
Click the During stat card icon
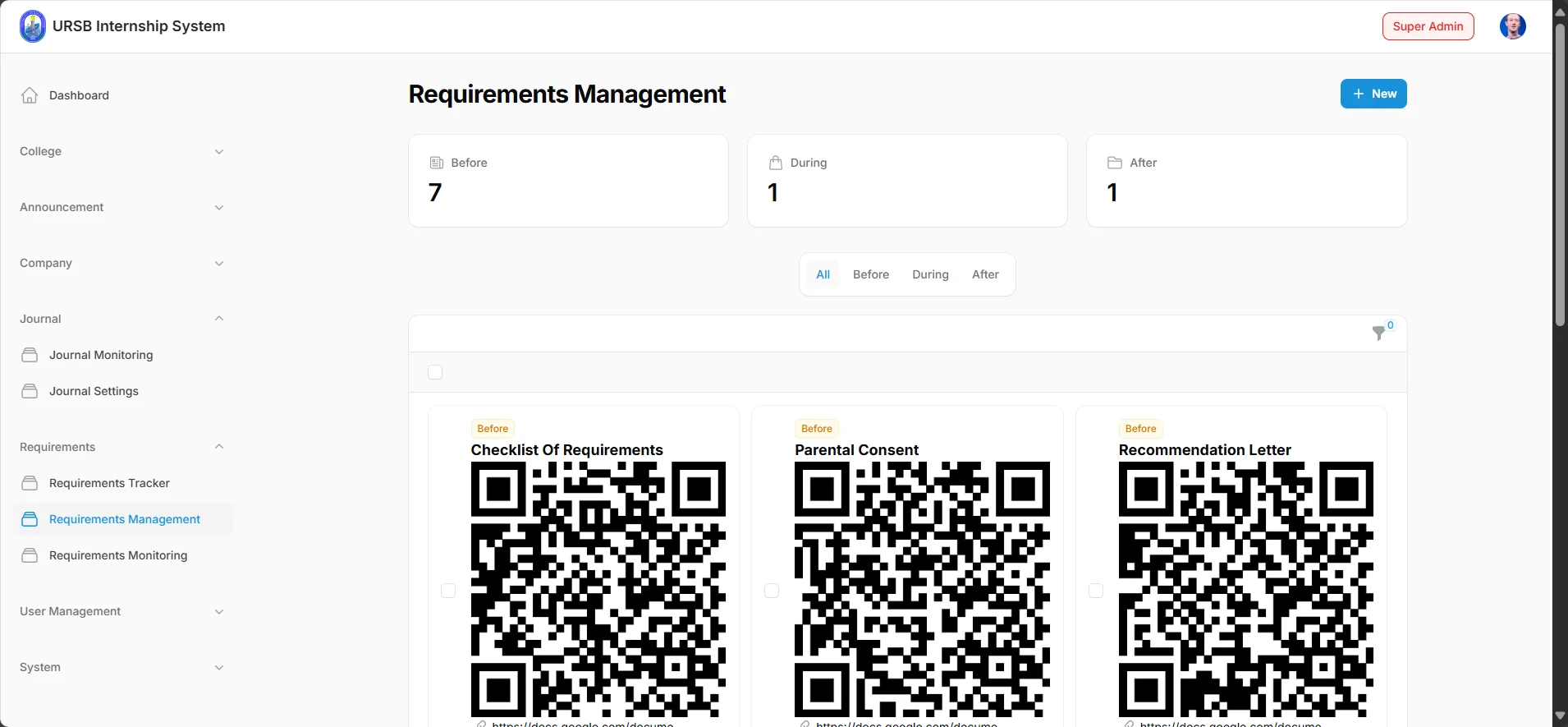pyautogui.click(x=775, y=163)
